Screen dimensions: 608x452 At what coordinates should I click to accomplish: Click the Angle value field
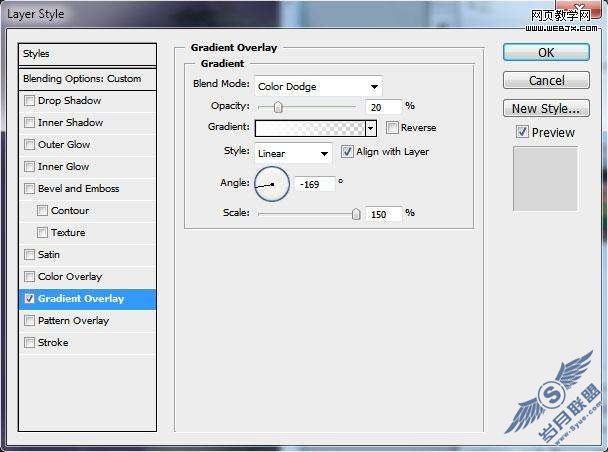(x=314, y=184)
